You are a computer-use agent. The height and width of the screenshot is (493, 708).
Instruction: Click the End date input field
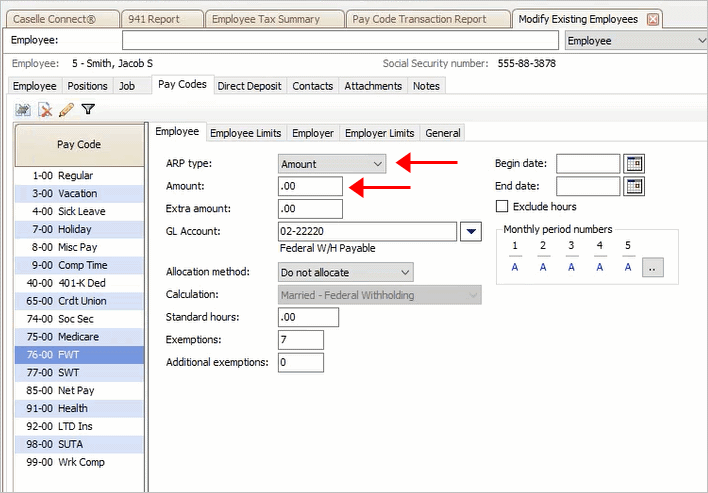click(588, 186)
